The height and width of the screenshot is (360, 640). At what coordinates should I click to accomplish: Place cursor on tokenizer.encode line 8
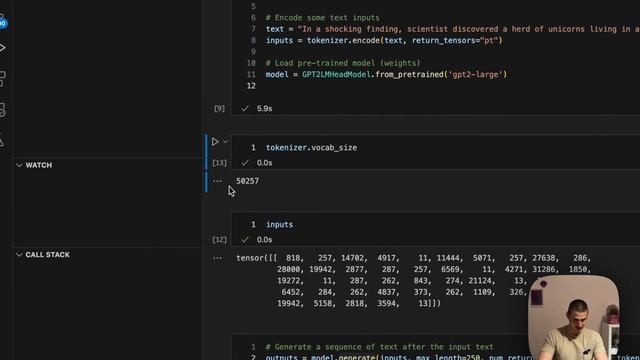pyautogui.click(x=384, y=40)
